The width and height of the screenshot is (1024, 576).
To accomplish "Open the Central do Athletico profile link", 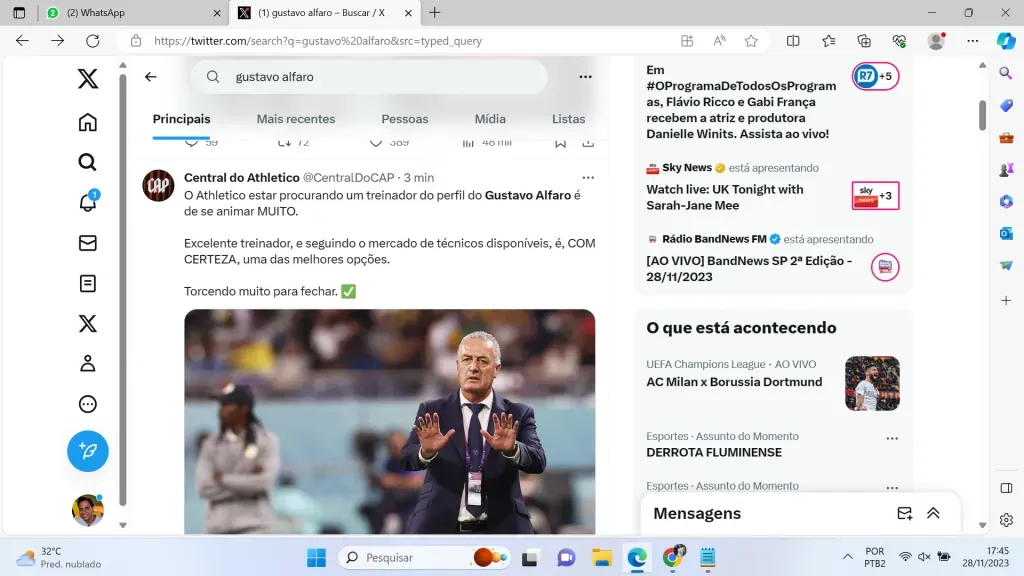I will [240, 177].
